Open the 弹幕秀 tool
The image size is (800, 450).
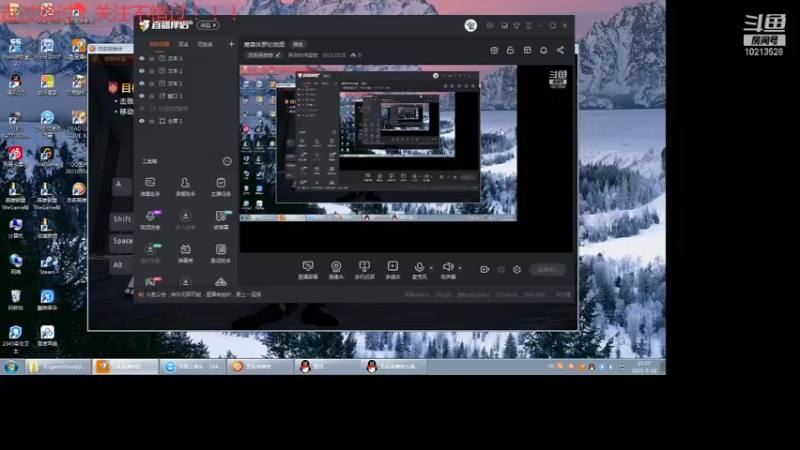point(185,253)
